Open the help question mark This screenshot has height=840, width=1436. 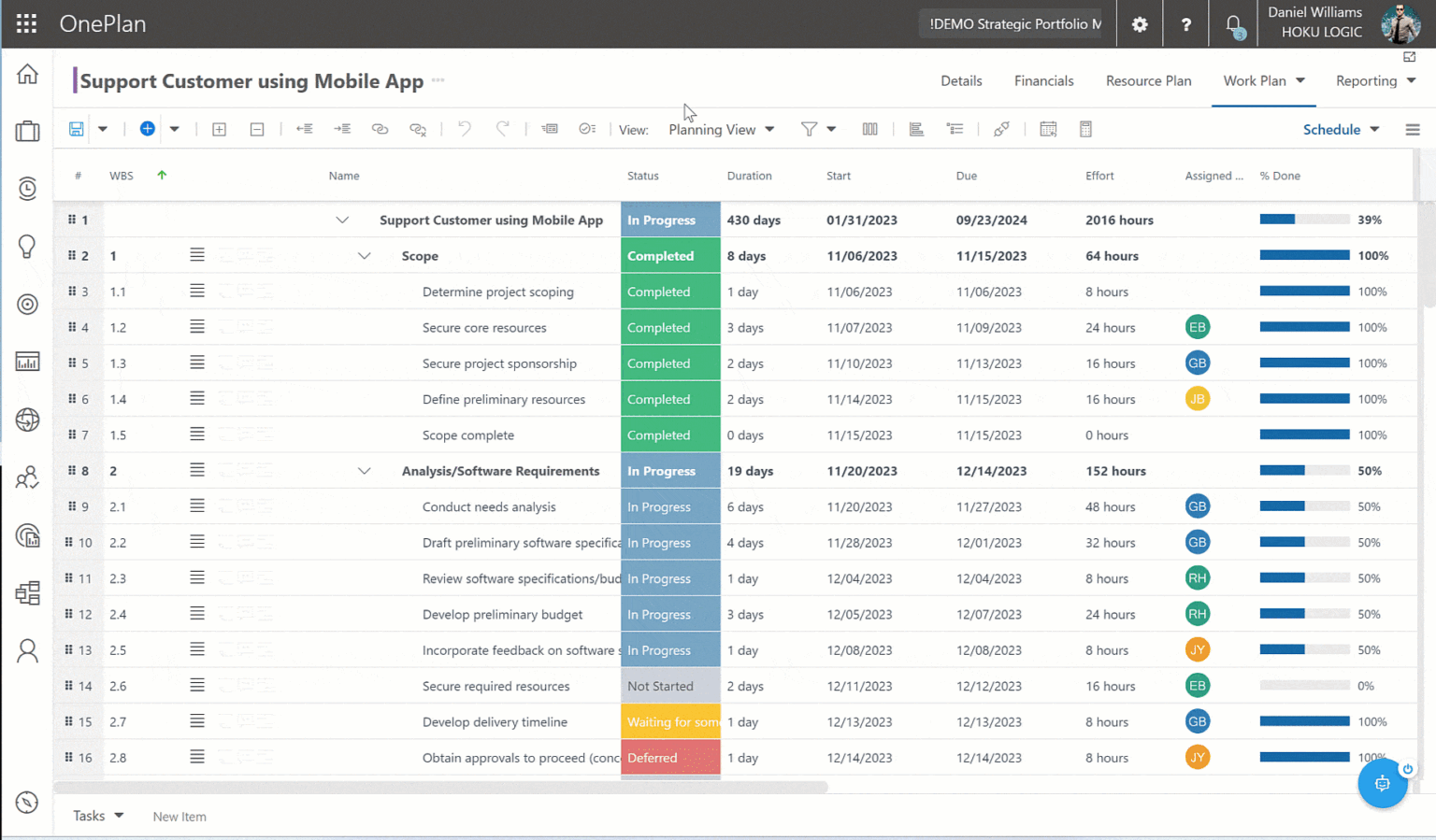point(1186,25)
